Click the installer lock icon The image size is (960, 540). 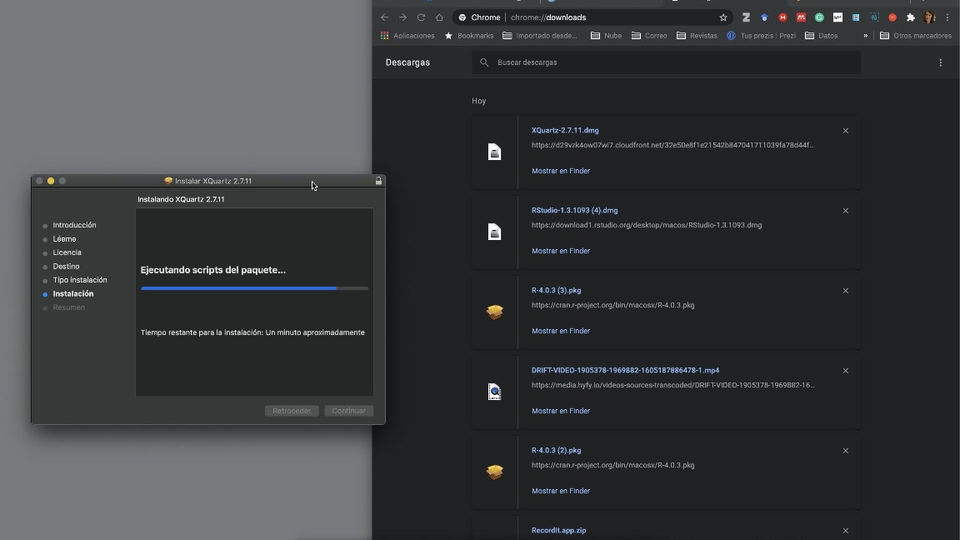tap(378, 181)
